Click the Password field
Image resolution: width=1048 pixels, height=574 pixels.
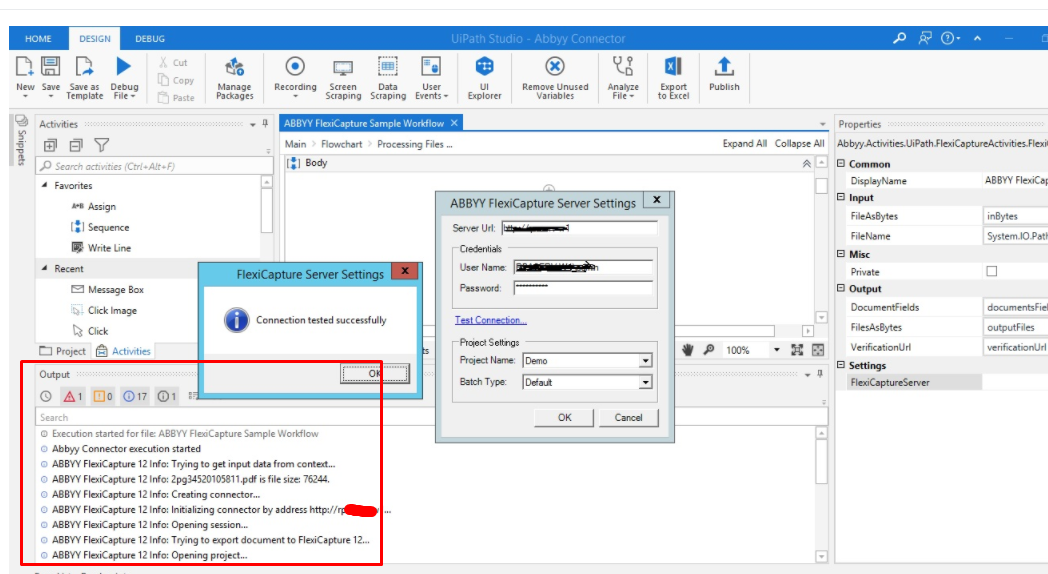tap(583, 288)
